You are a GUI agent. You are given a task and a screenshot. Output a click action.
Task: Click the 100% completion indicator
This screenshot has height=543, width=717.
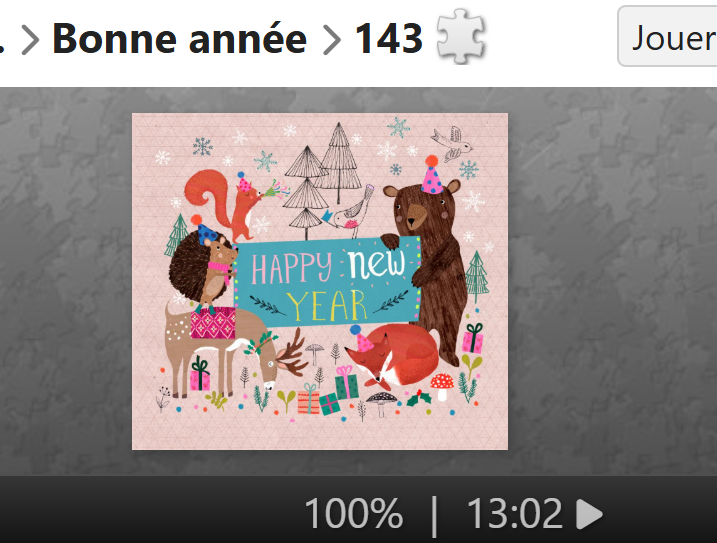point(353,514)
